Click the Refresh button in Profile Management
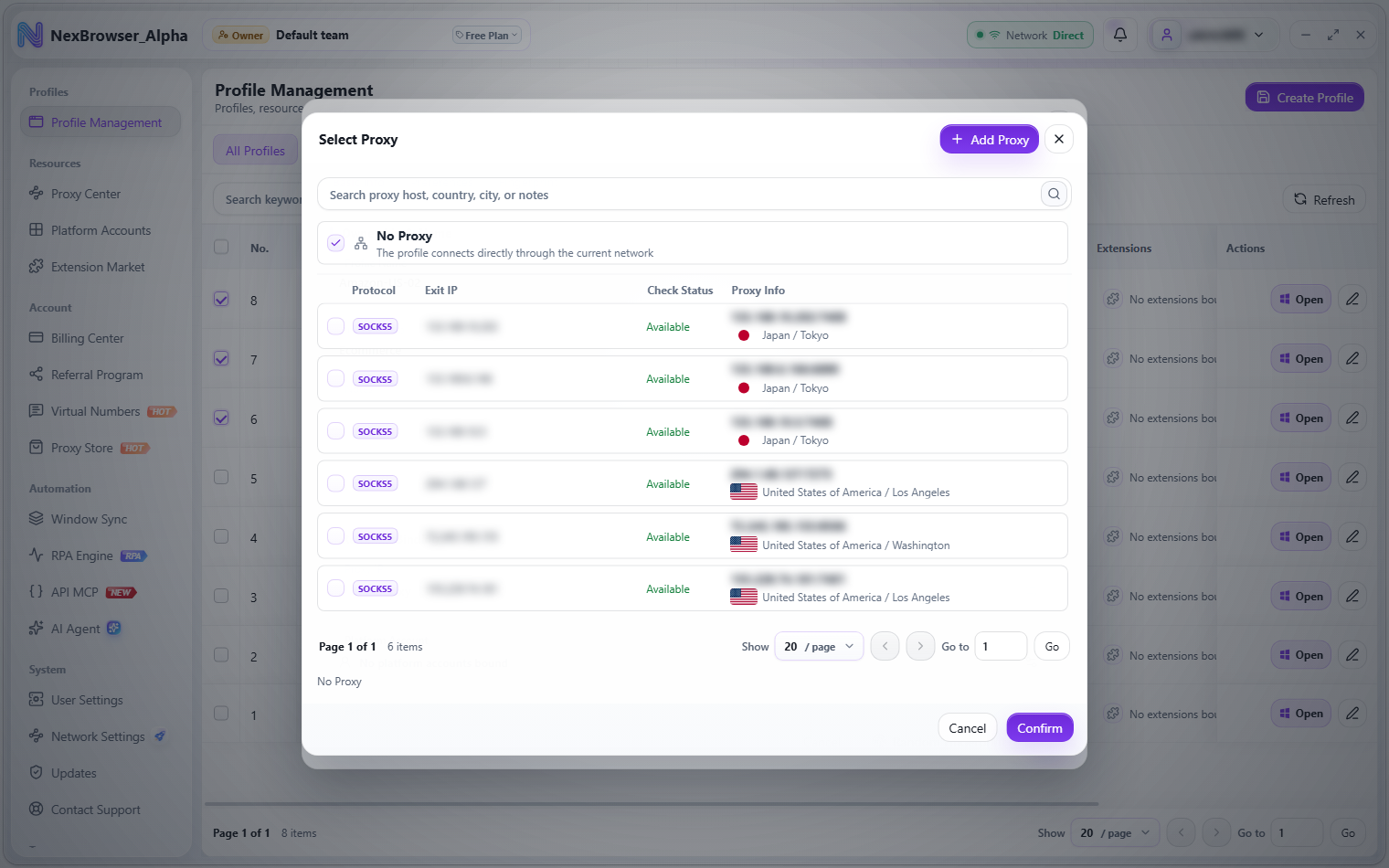The height and width of the screenshot is (868, 1389). [x=1324, y=199]
